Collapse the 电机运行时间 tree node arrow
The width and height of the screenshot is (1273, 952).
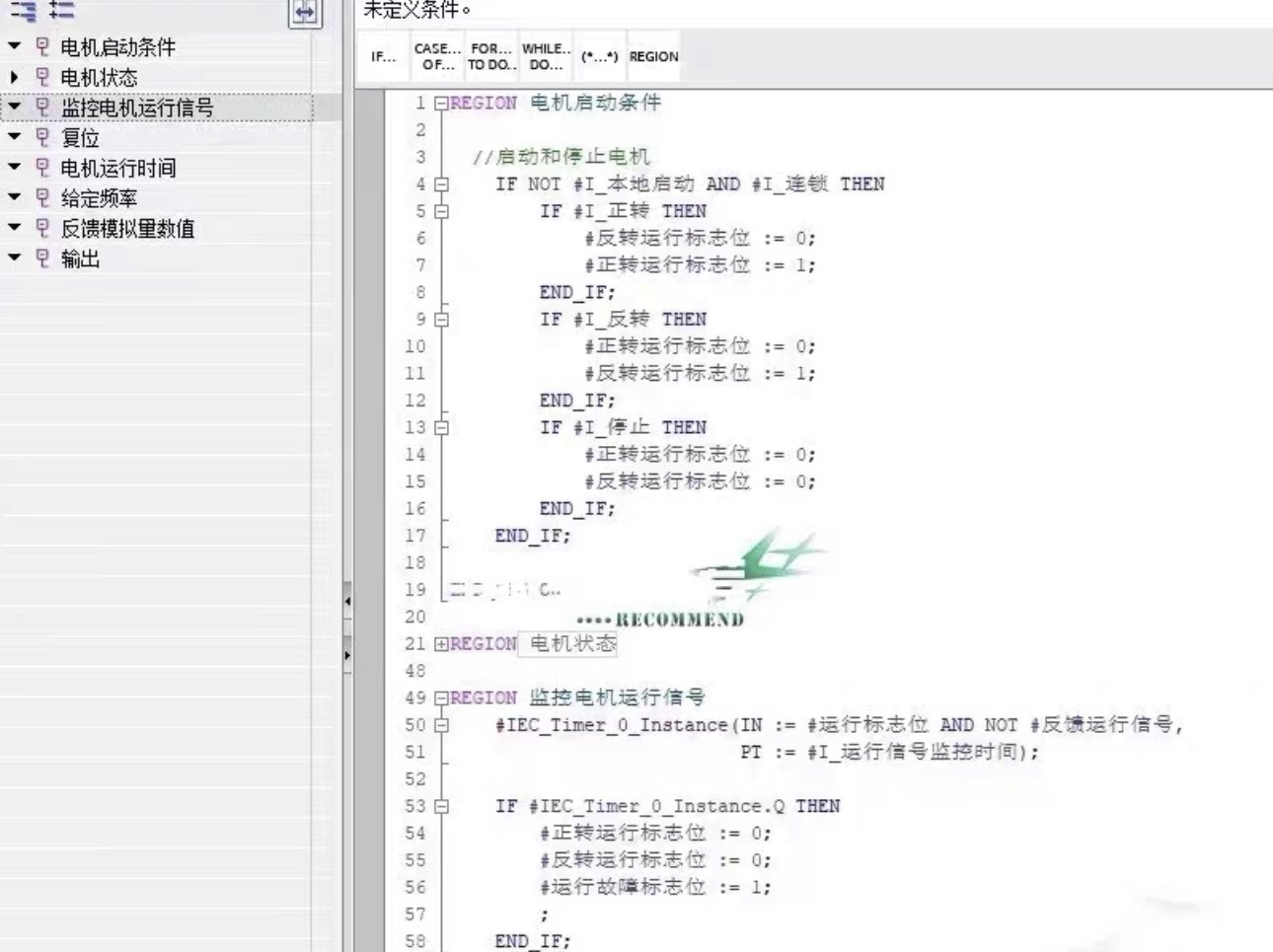pyautogui.click(x=14, y=168)
